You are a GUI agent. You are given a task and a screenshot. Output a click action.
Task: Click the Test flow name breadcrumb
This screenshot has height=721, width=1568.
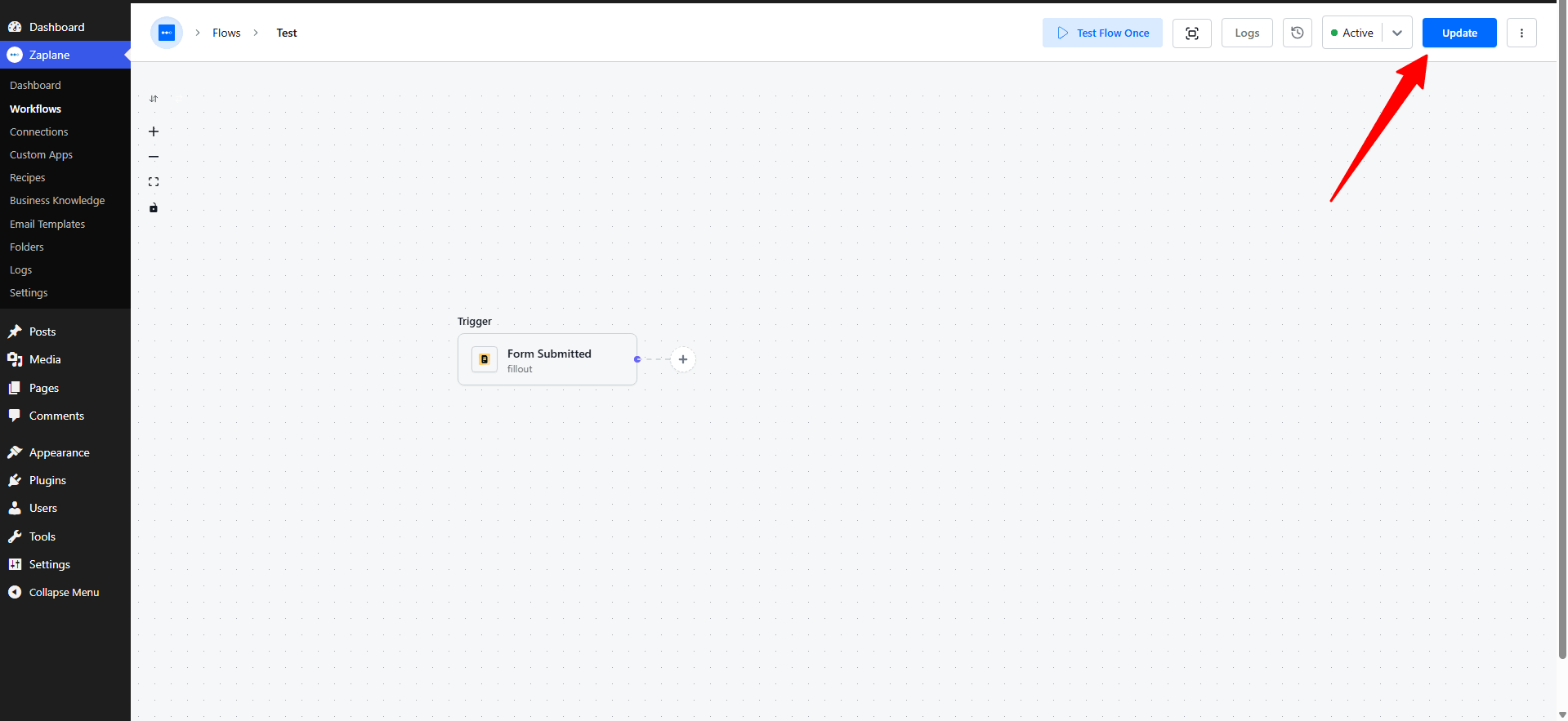click(287, 33)
